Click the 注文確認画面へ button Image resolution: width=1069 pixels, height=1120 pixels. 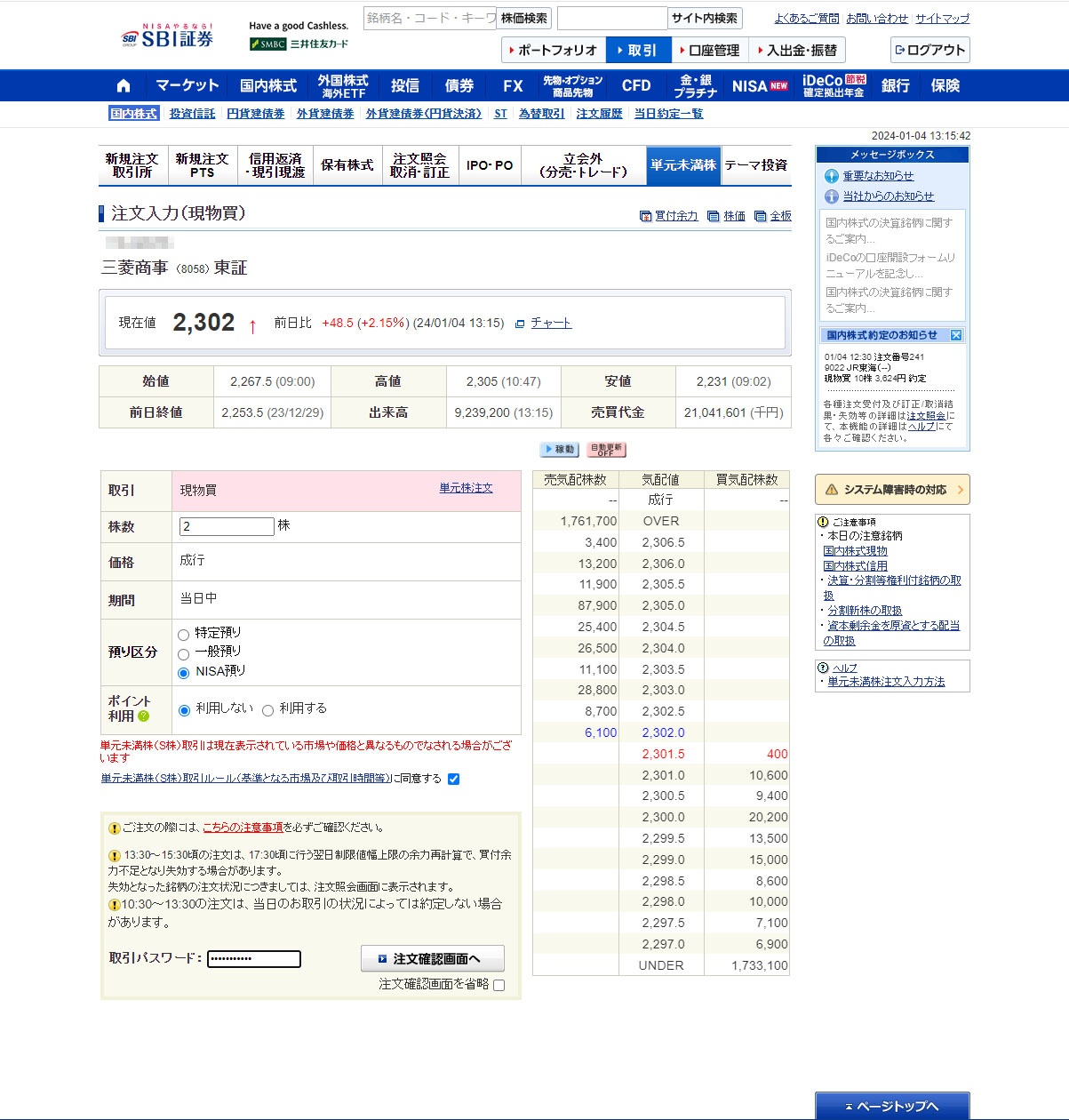[x=433, y=959]
